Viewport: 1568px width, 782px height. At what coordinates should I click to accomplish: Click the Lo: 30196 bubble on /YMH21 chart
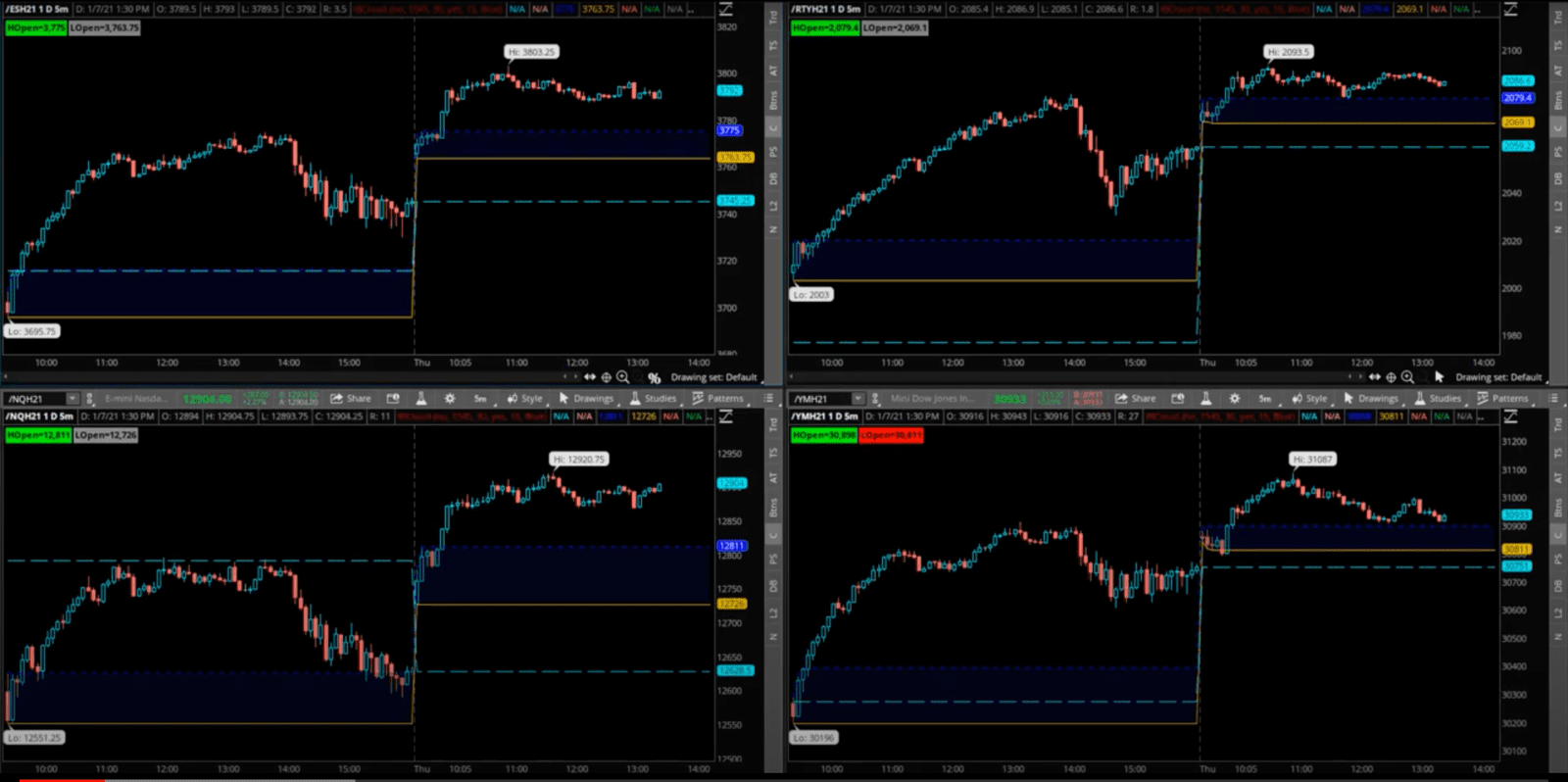[814, 738]
